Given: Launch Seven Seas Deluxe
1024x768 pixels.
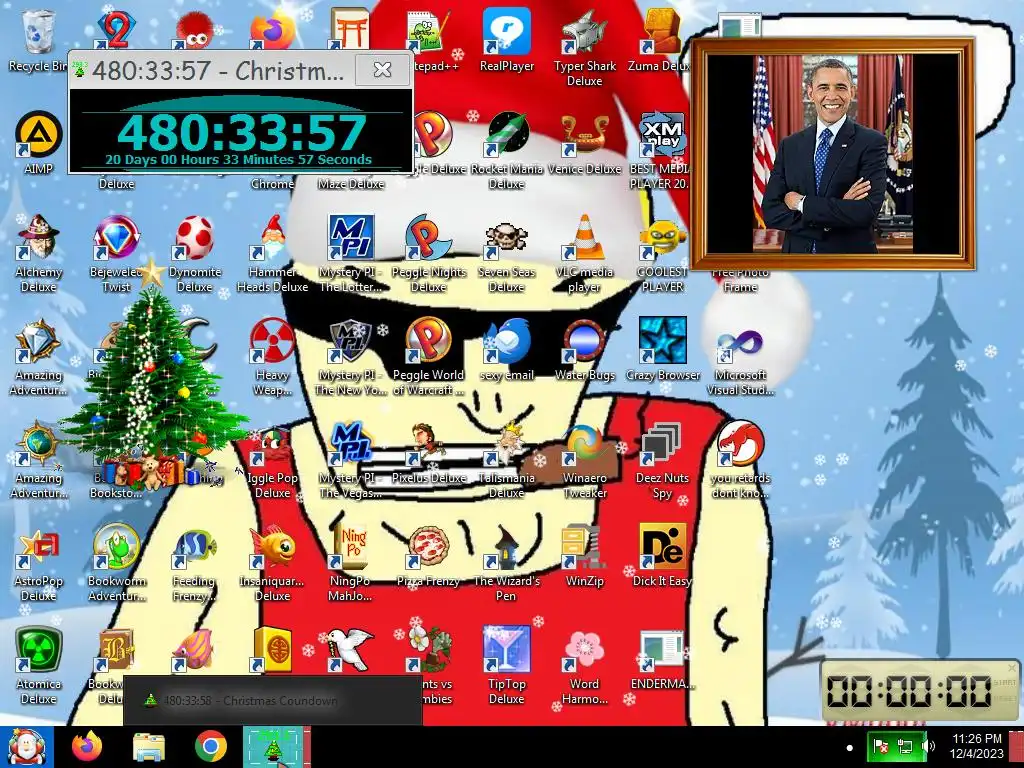Looking at the screenshot, I should pyautogui.click(x=507, y=255).
